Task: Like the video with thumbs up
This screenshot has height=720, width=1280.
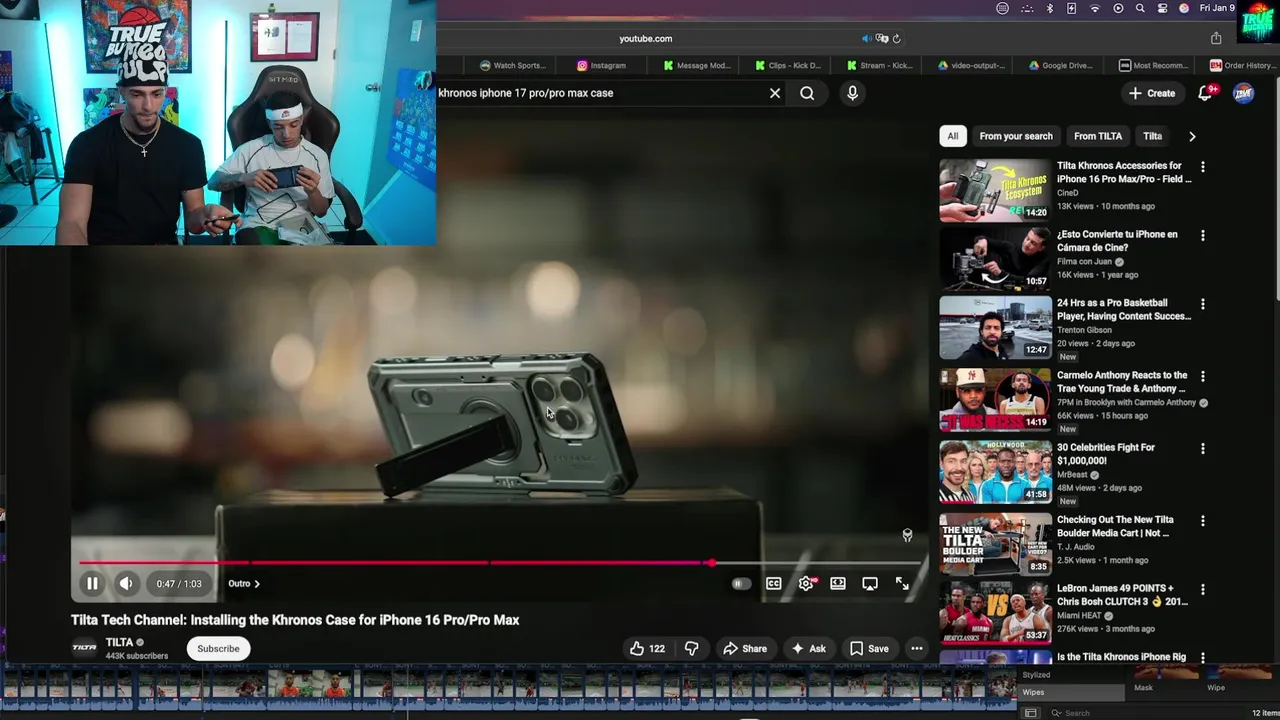Action: click(x=647, y=648)
